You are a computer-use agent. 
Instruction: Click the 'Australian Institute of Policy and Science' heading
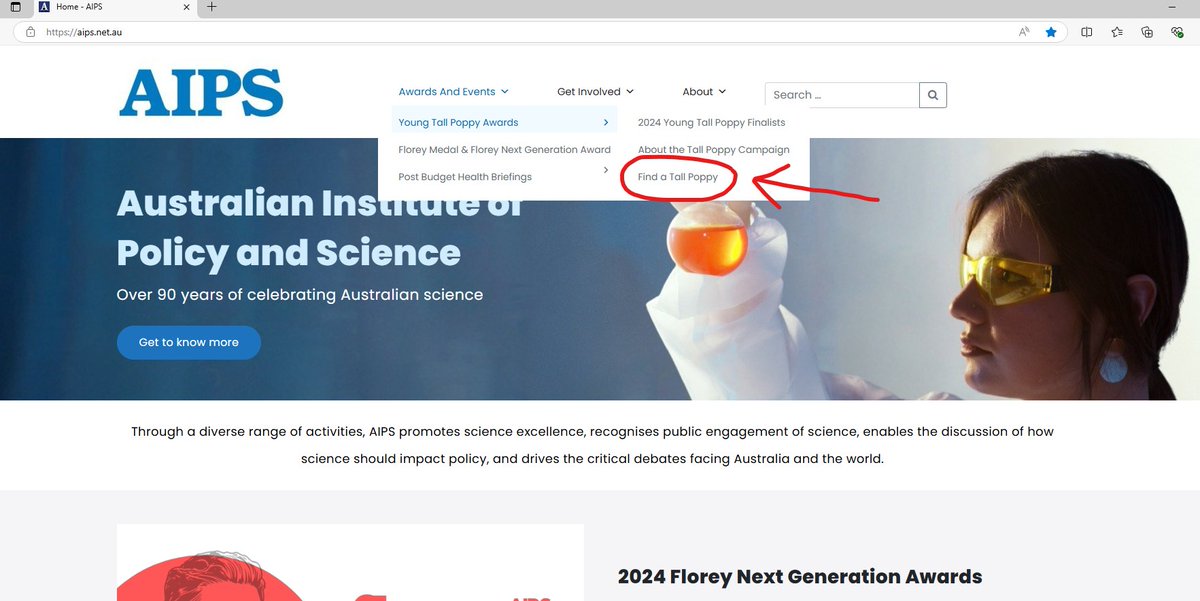[x=320, y=228]
